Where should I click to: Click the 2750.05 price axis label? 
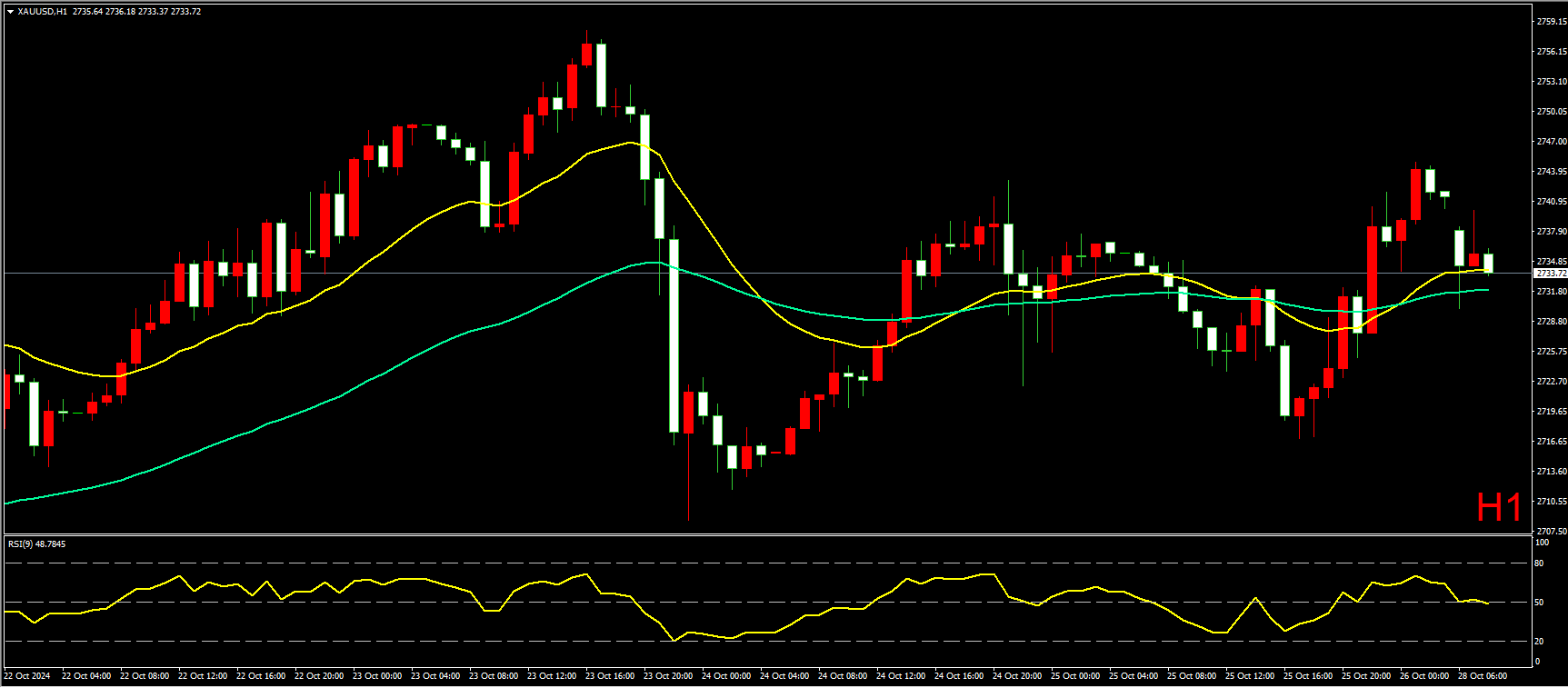(1551, 112)
